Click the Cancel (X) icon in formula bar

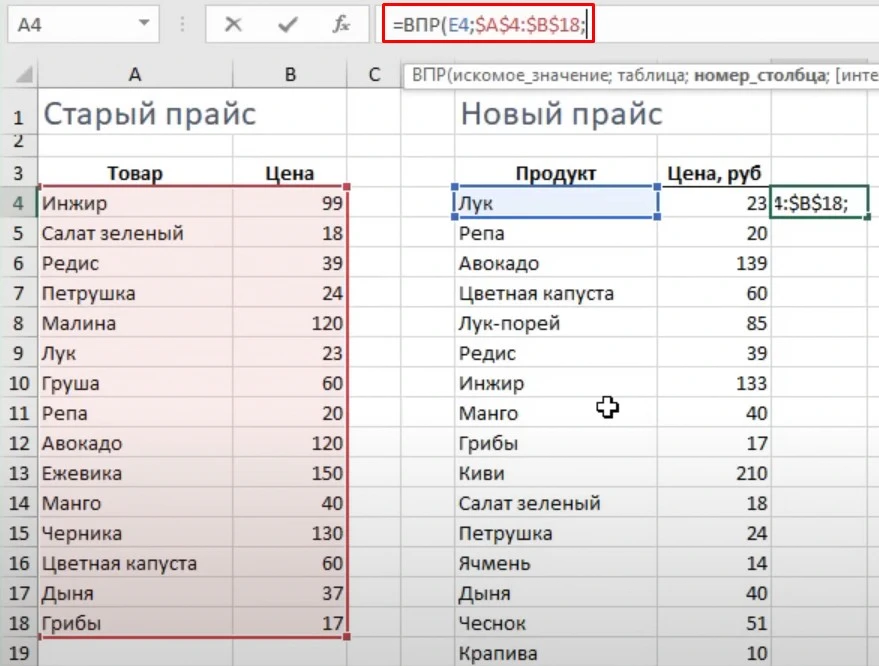pyautogui.click(x=234, y=24)
